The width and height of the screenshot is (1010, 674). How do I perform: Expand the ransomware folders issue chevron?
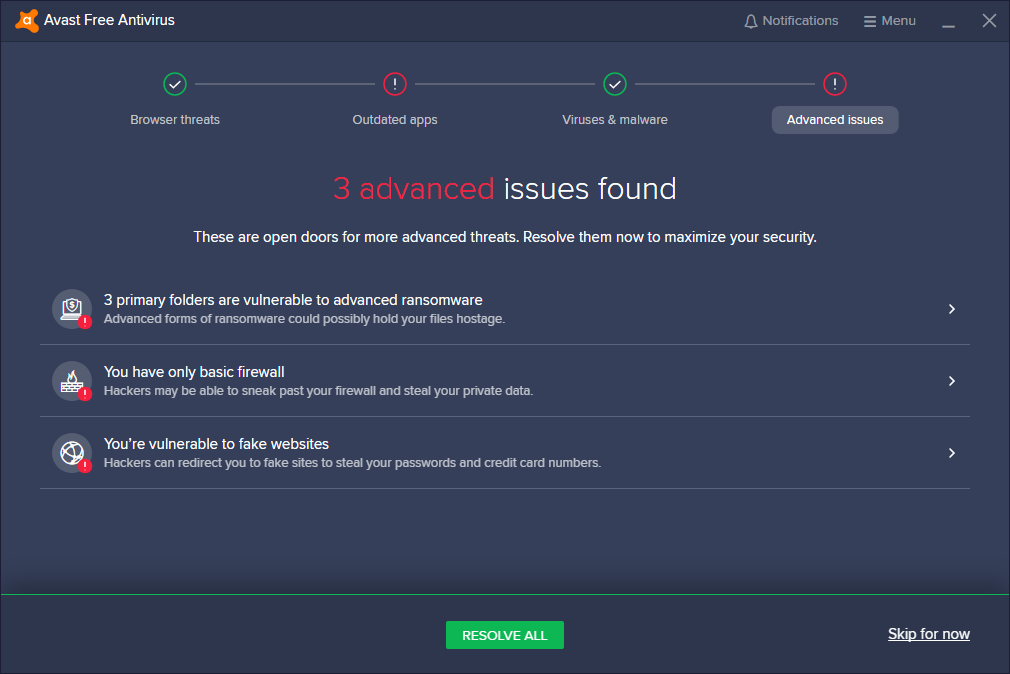point(951,309)
